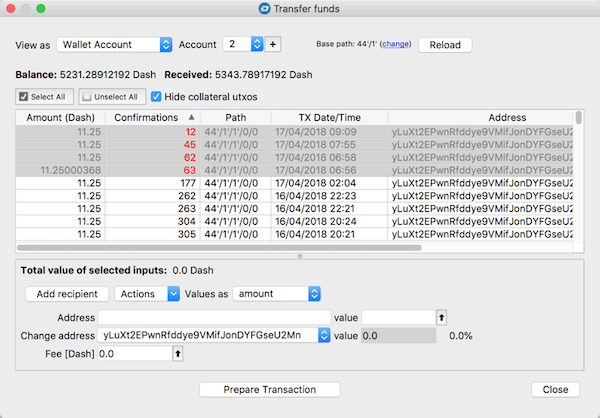Open the Actions dropdown menu

[x=147, y=294]
